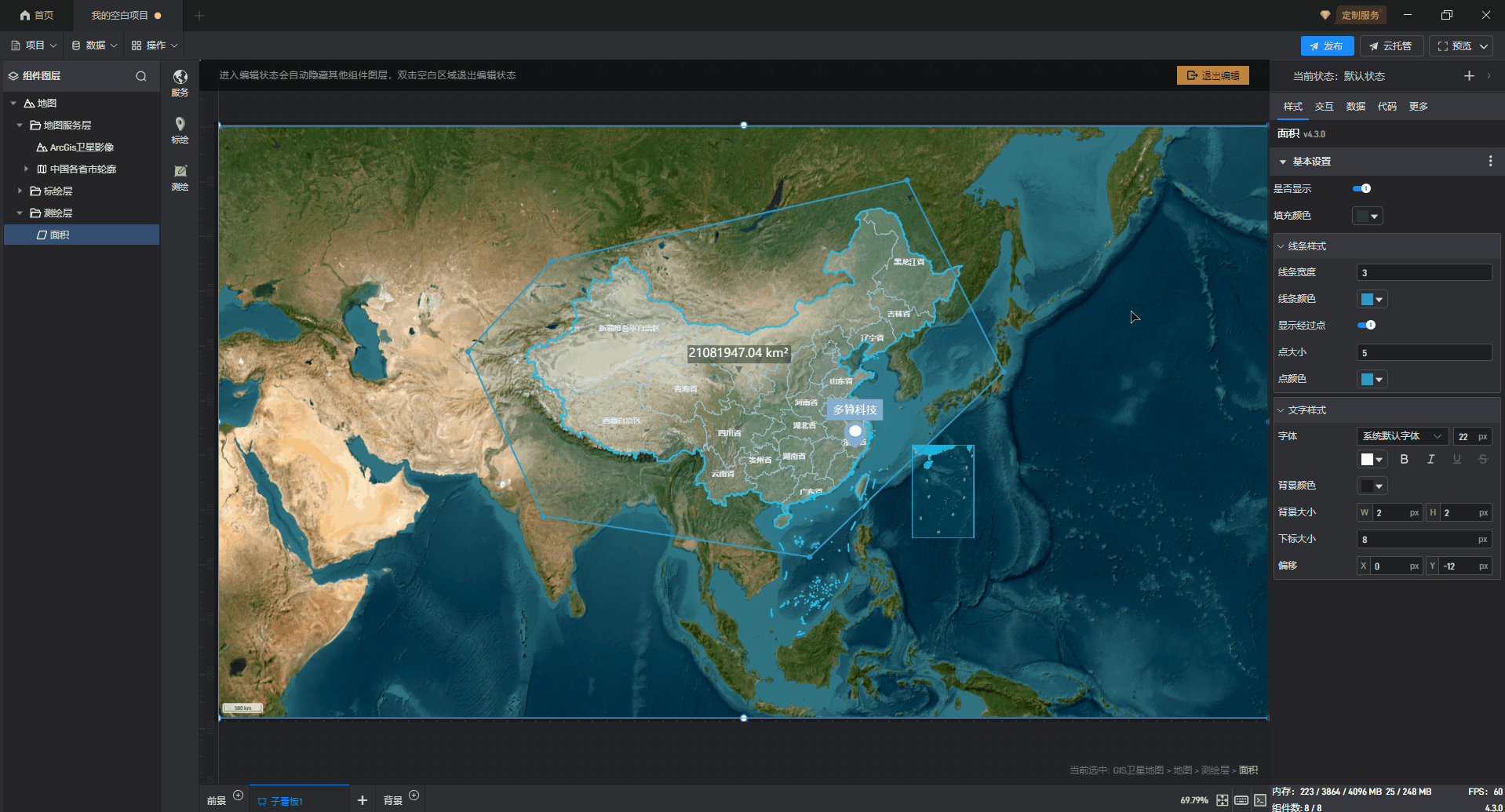
Task: Add a new 前景 foreground layer
Action: click(239, 796)
